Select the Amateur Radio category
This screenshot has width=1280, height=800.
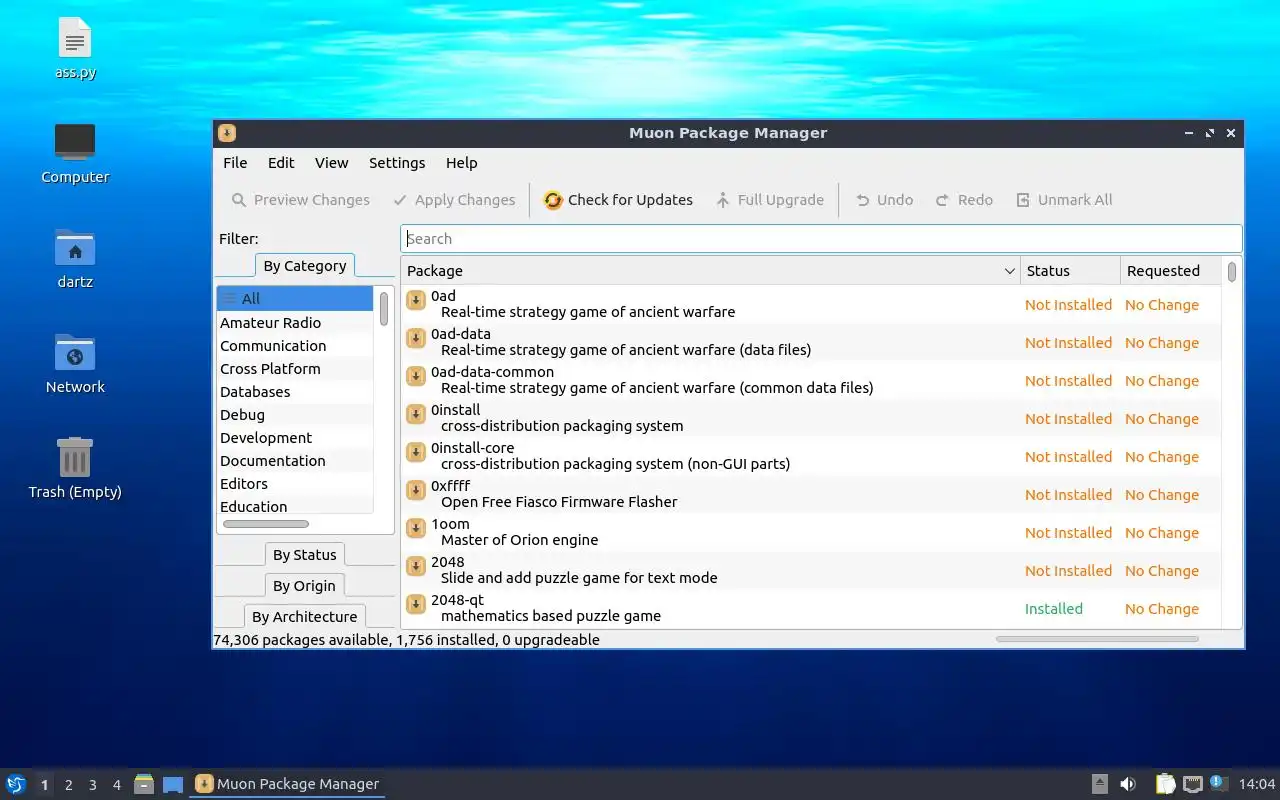coord(295,323)
